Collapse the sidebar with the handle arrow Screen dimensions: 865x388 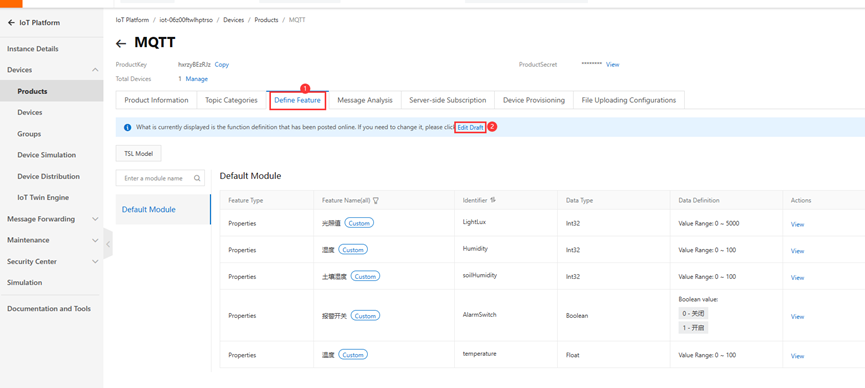108,243
